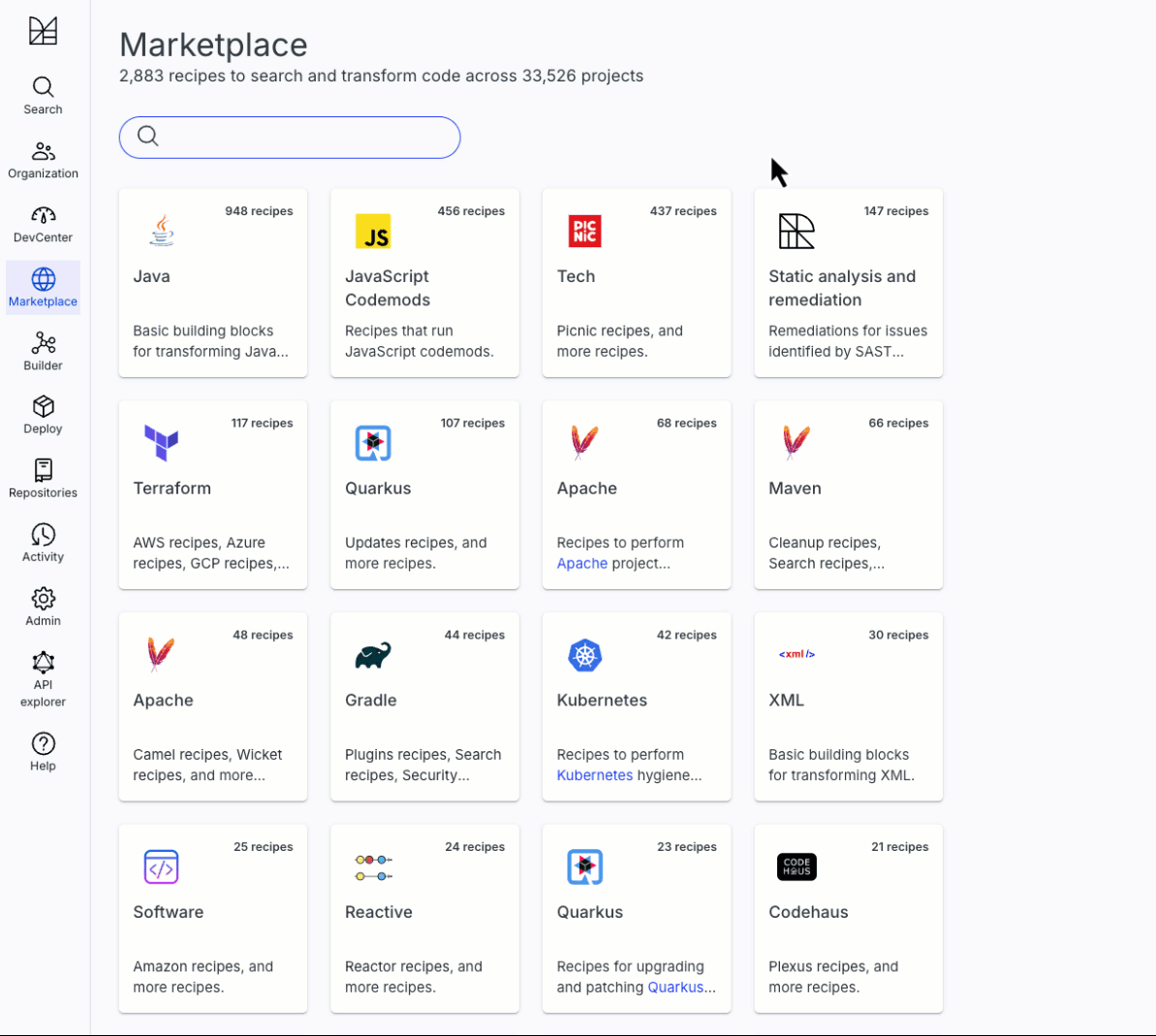
Task: Open the Organization sidebar item
Action: point(43,160)
